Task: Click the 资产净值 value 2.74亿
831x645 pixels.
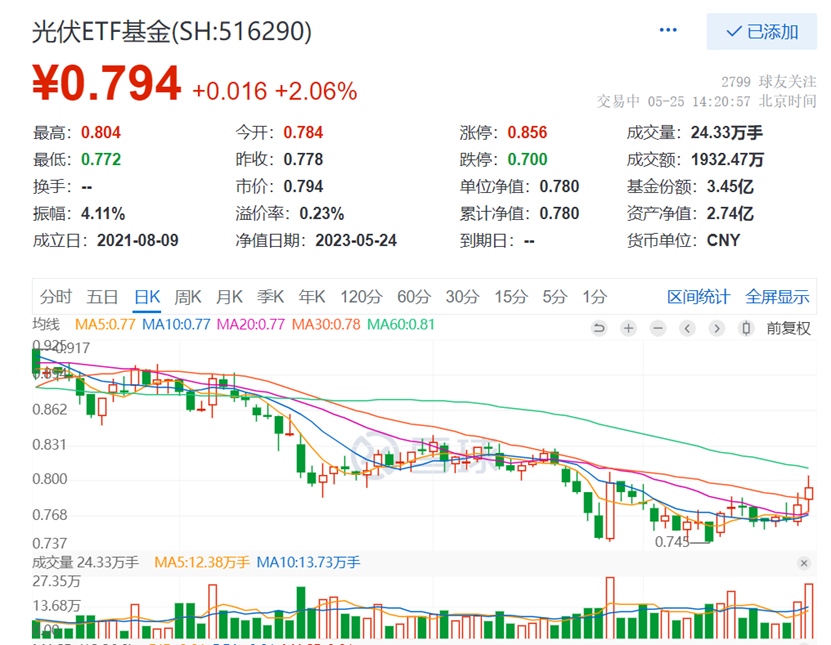Action: pyautogui.click(x=730, y=214)
